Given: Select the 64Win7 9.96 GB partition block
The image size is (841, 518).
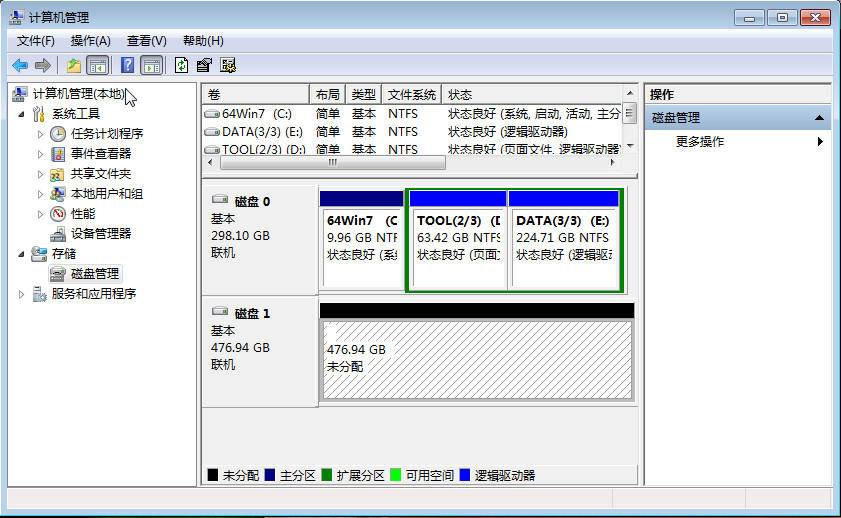Looking at the screenshot, I should [x=362, y=240].
